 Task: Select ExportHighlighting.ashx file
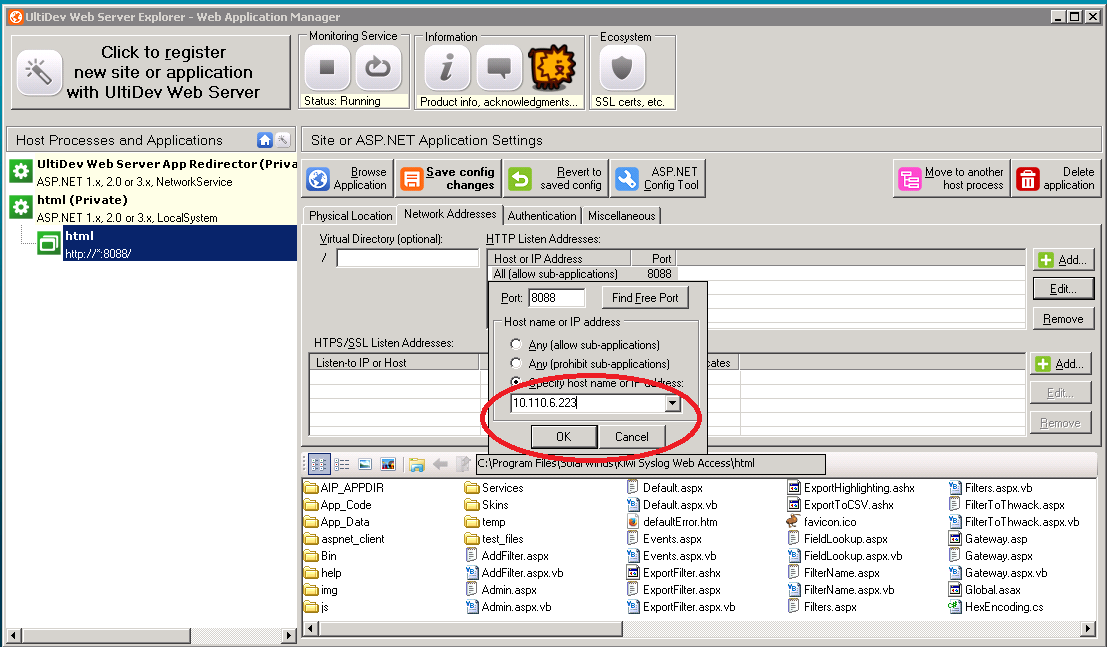point(851,488)
